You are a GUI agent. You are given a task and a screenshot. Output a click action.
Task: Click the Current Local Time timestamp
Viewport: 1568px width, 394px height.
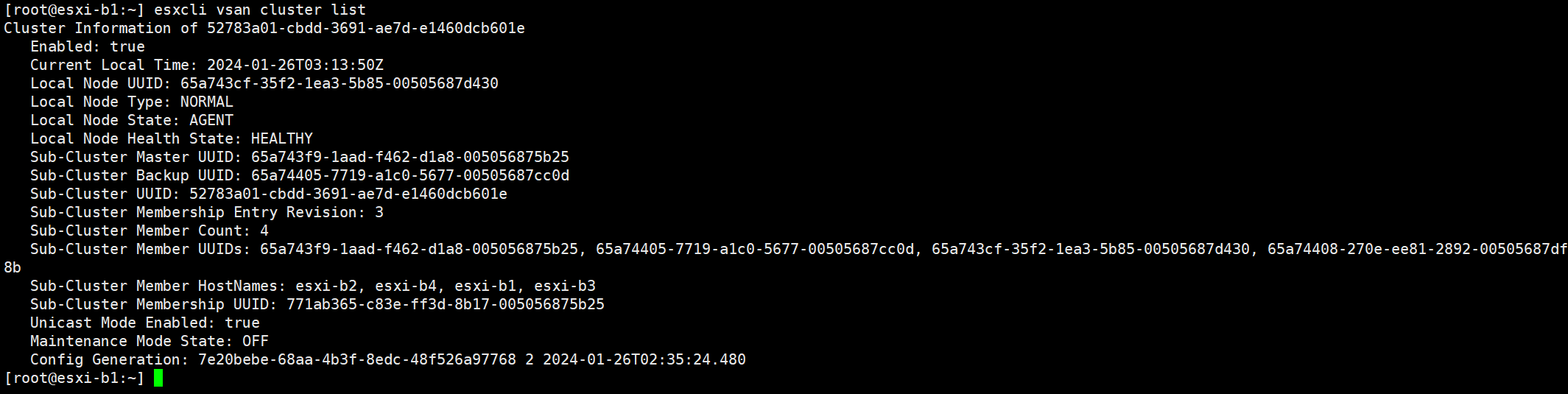coord(295,65)
